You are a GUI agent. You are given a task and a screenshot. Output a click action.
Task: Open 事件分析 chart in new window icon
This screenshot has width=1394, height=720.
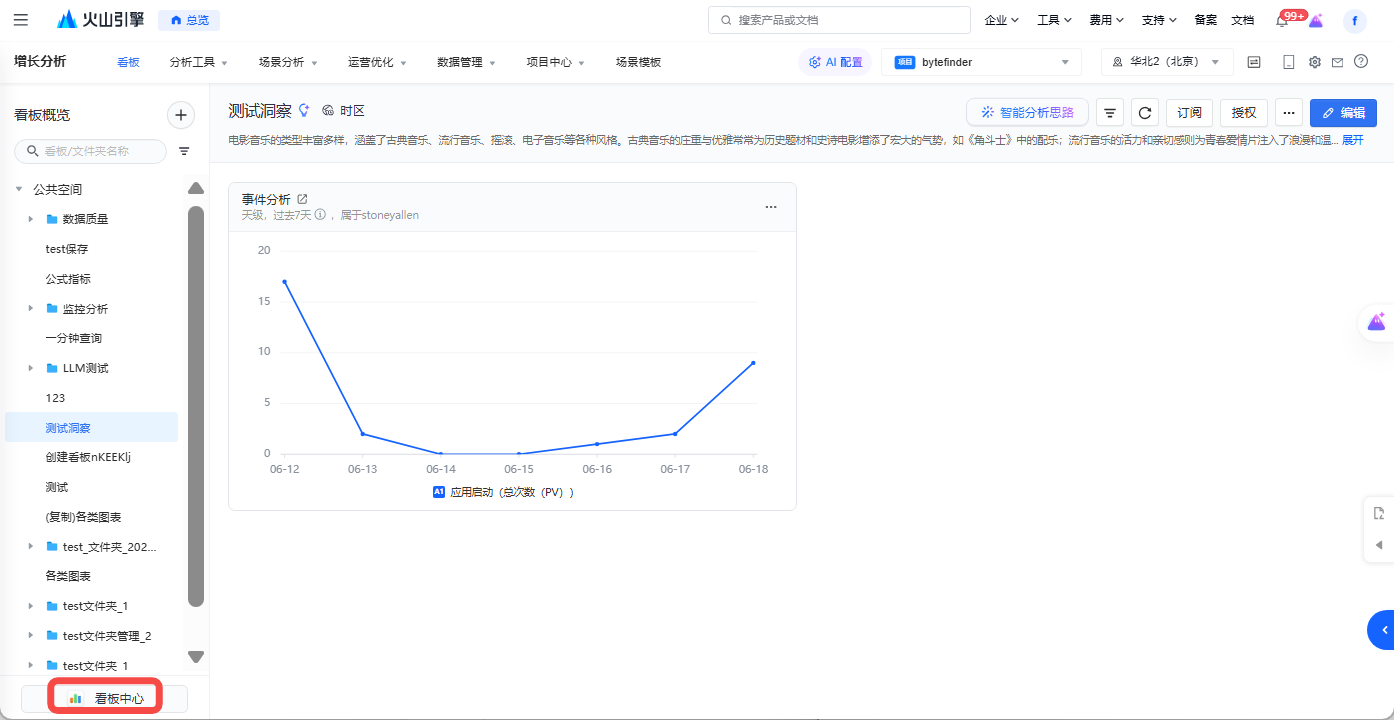click(x=303, y=199)
